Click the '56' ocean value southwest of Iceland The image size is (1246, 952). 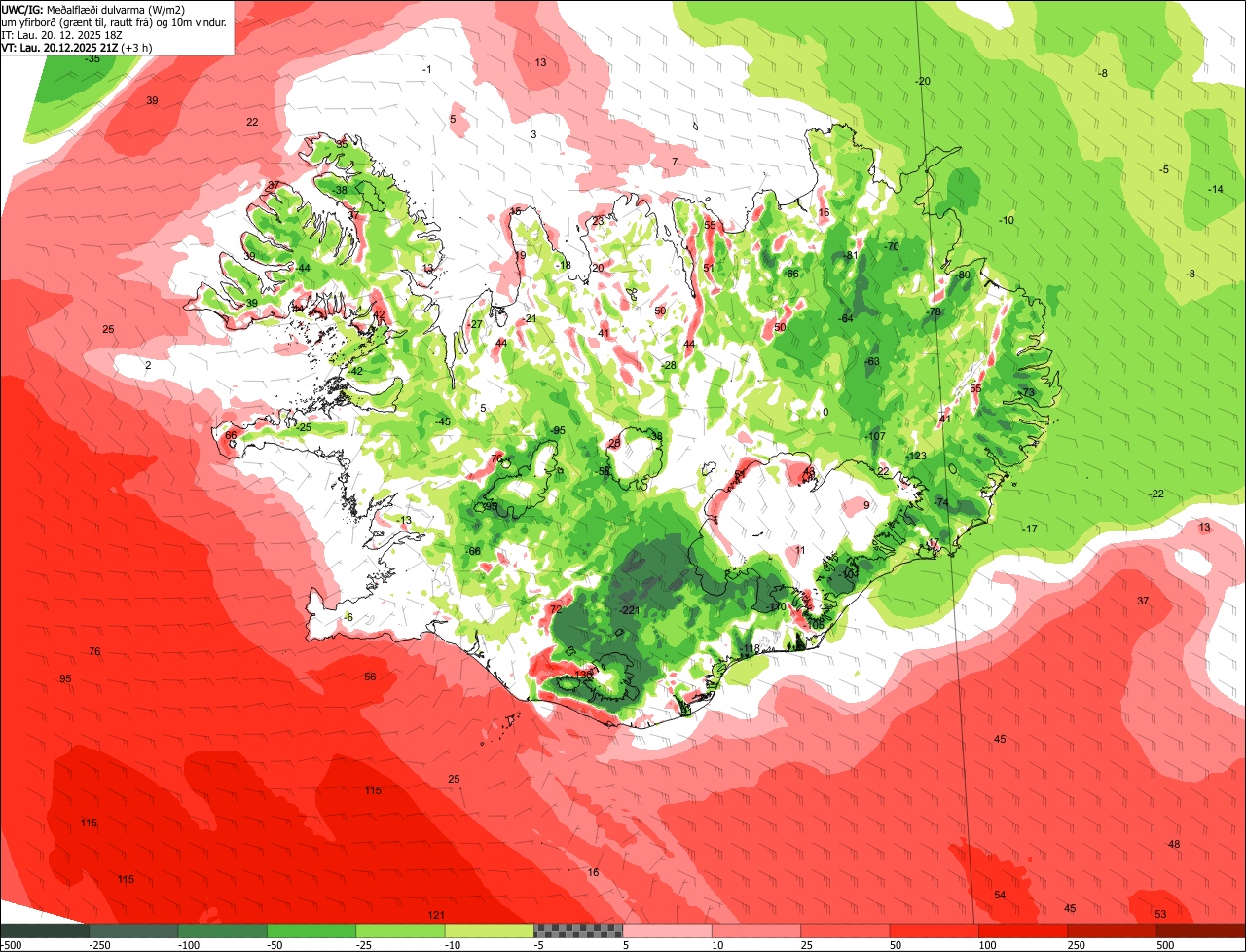370,677
